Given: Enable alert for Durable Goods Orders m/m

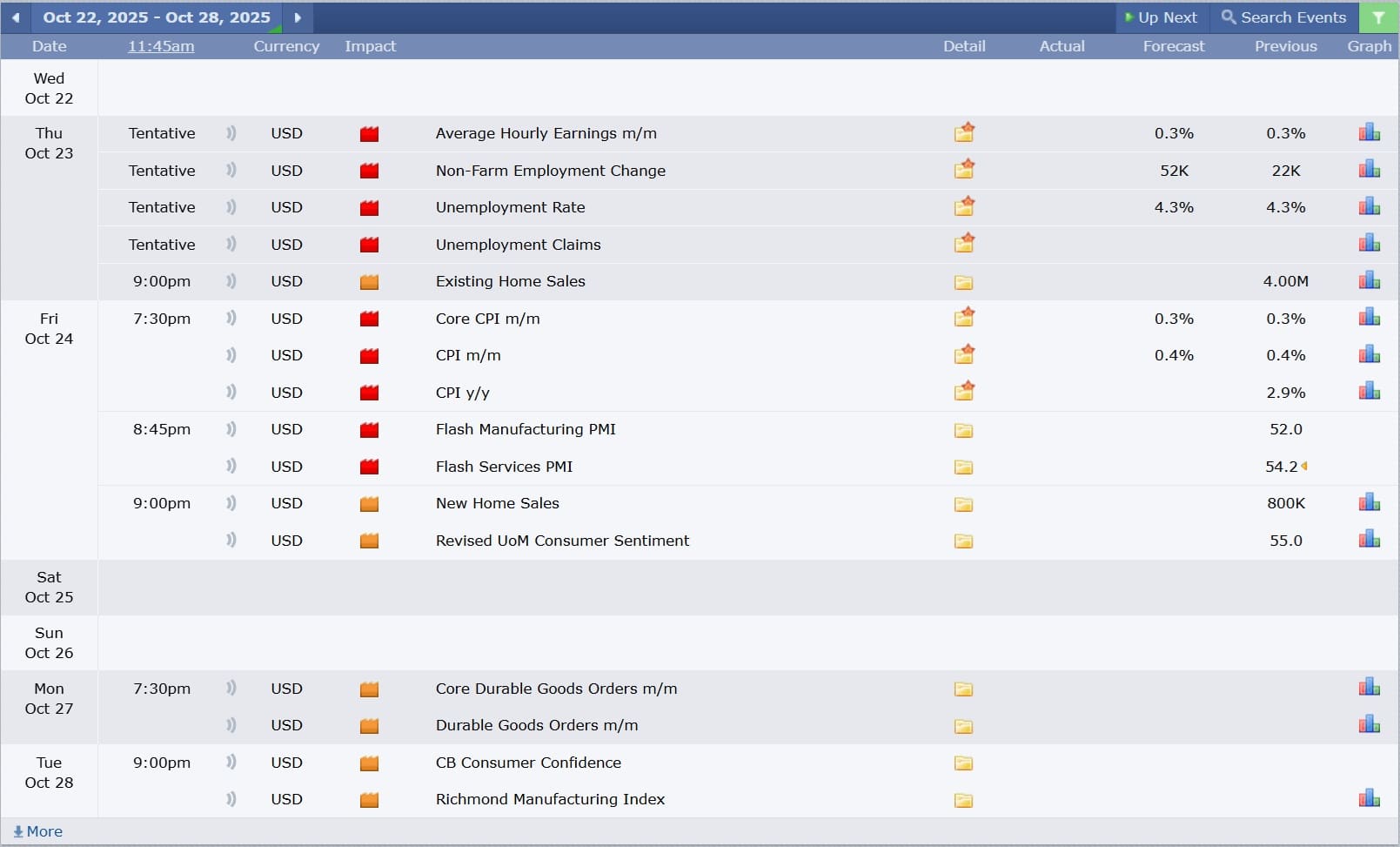Looking at the screenshot, I should pos(231,725).
